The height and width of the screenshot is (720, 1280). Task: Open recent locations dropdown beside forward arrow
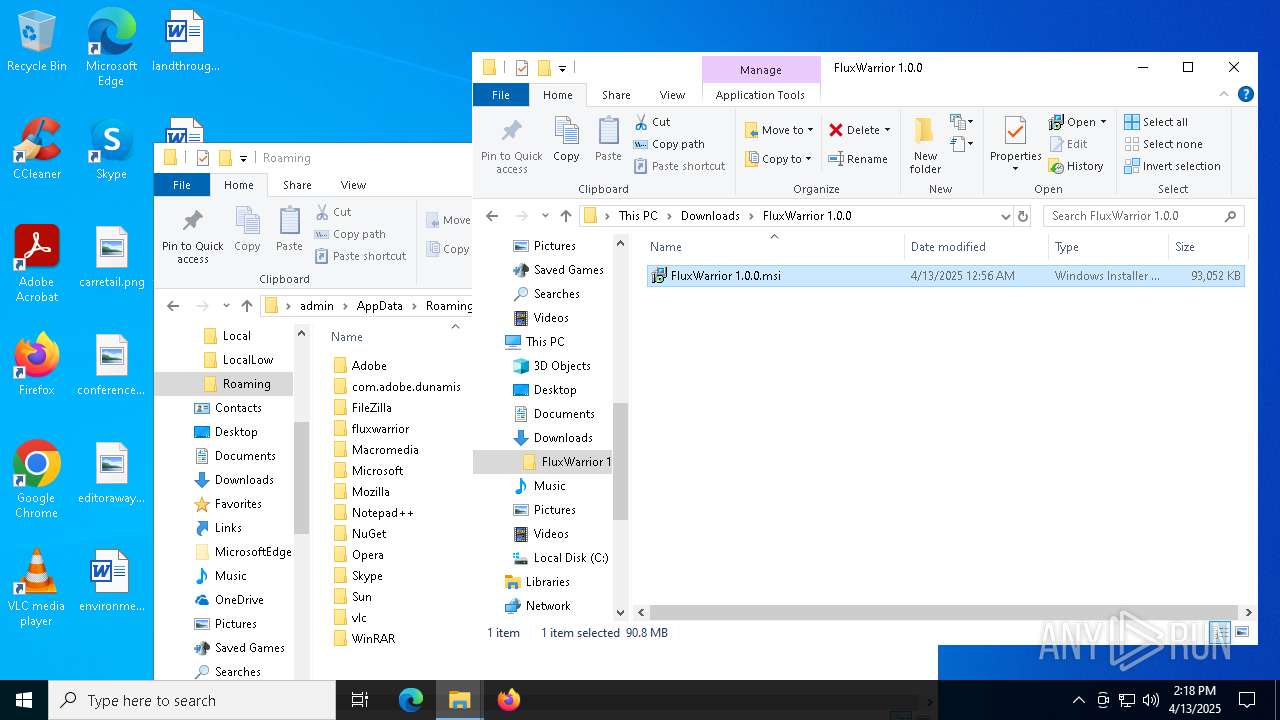pos(545,216)
